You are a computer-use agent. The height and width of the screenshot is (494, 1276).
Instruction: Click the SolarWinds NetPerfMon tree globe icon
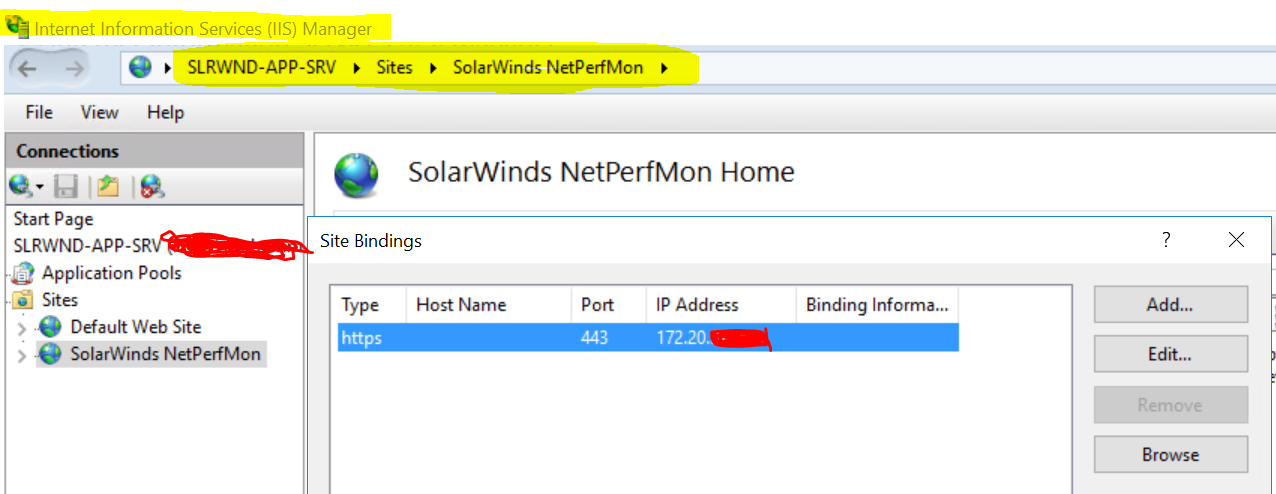point(50,354)
